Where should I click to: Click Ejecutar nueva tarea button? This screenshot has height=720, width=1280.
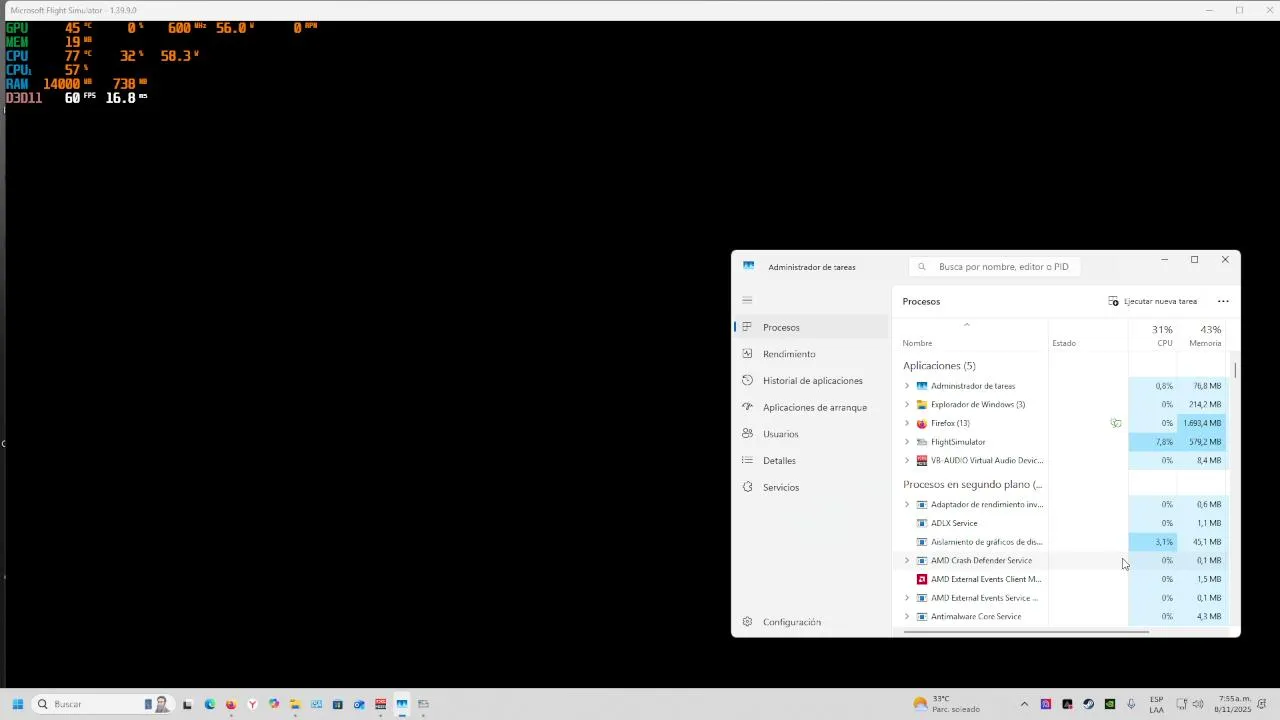pyautogui.click(x=1152, y=301)
